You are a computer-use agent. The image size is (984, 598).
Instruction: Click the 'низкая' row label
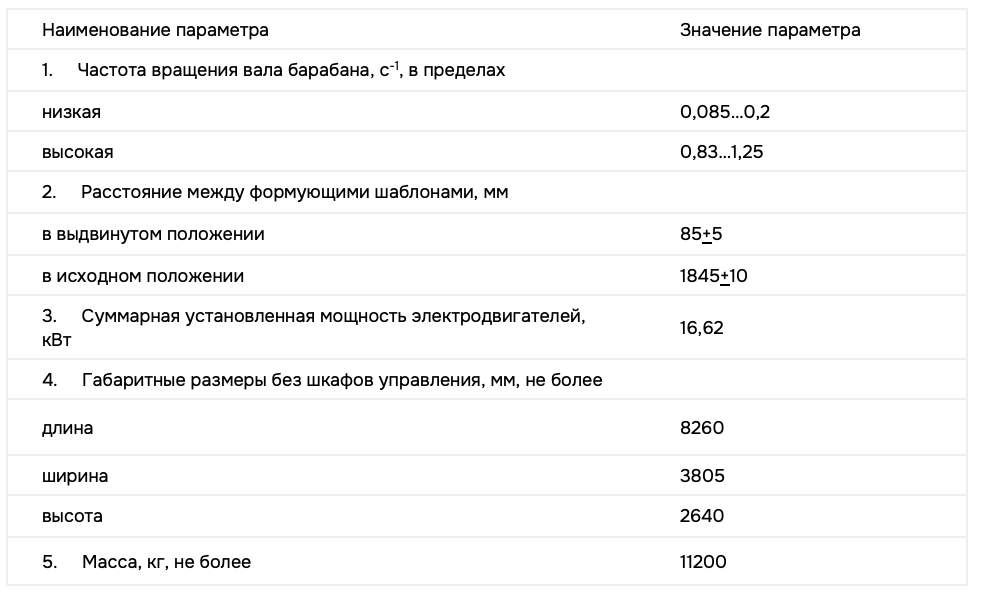click(71, 112)
